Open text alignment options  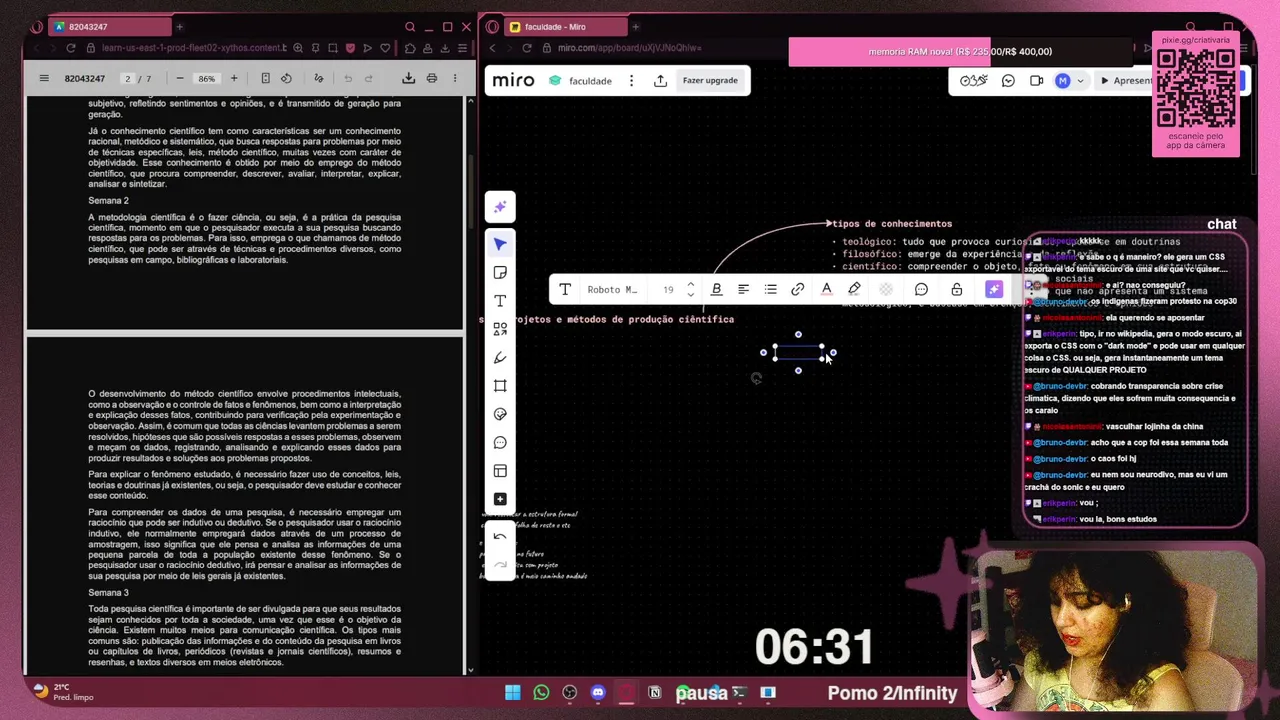743,289
